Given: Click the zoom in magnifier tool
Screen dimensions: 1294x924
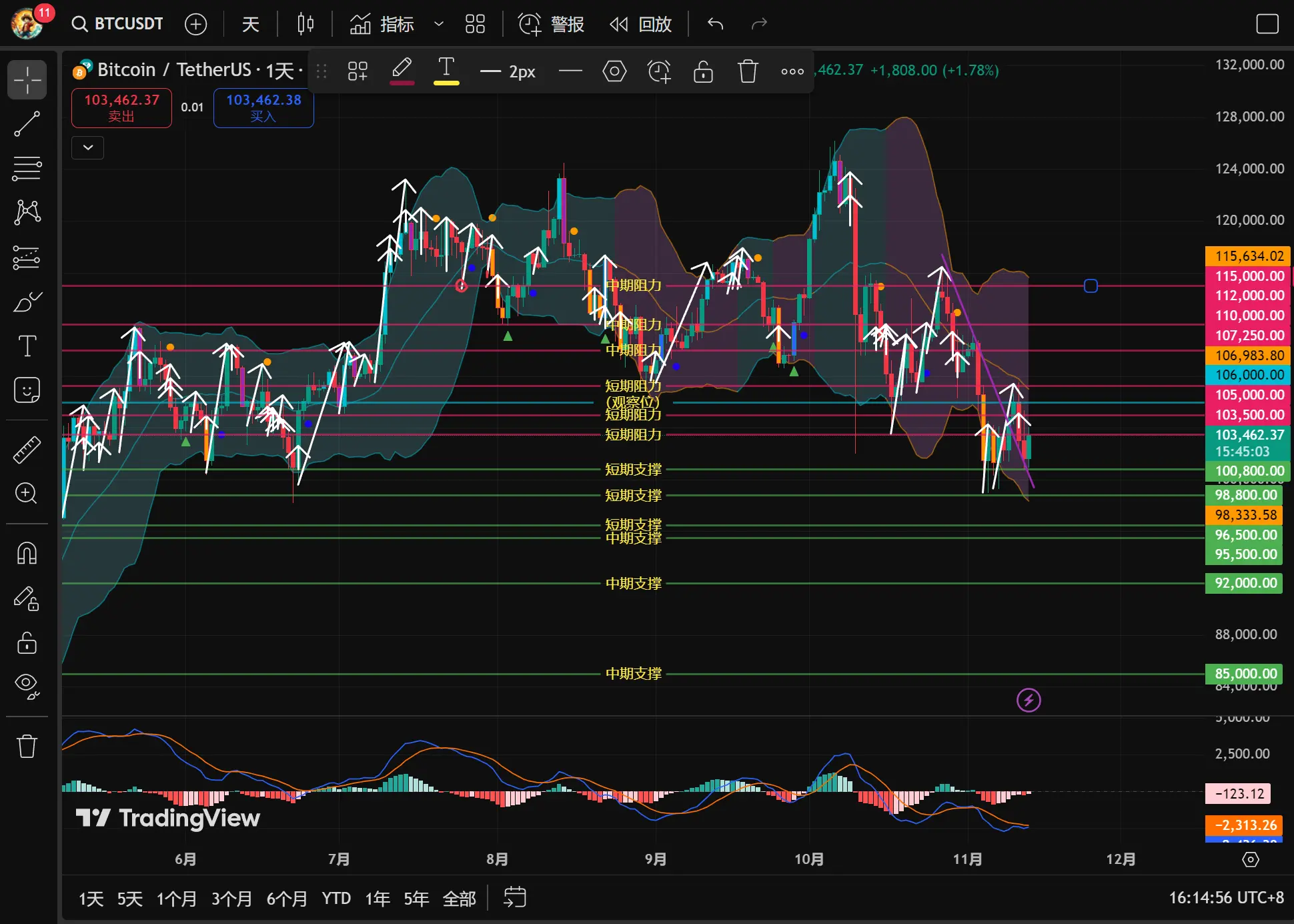Looking at the screenshot, I should pyautogui.click(x=27, y=494).
